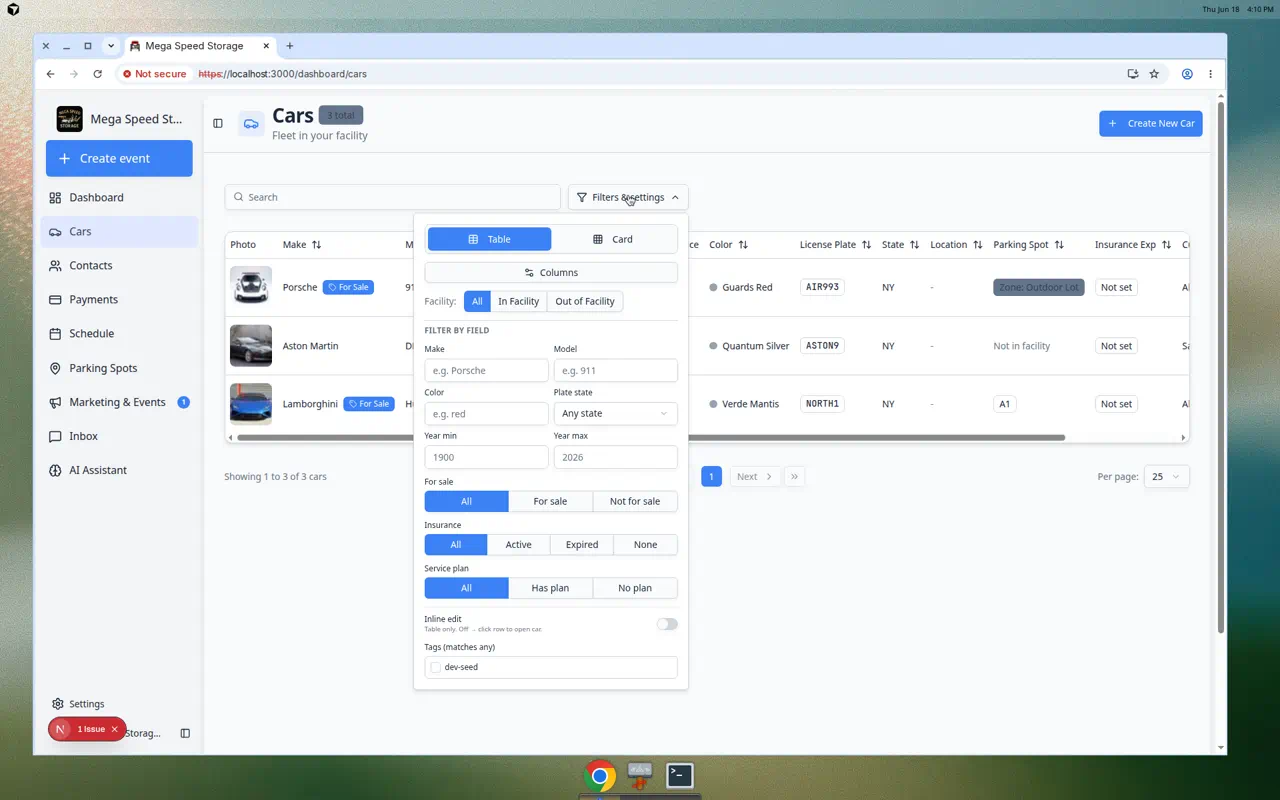
Task: Sort by License Plate column
Action: pos(866,245)
